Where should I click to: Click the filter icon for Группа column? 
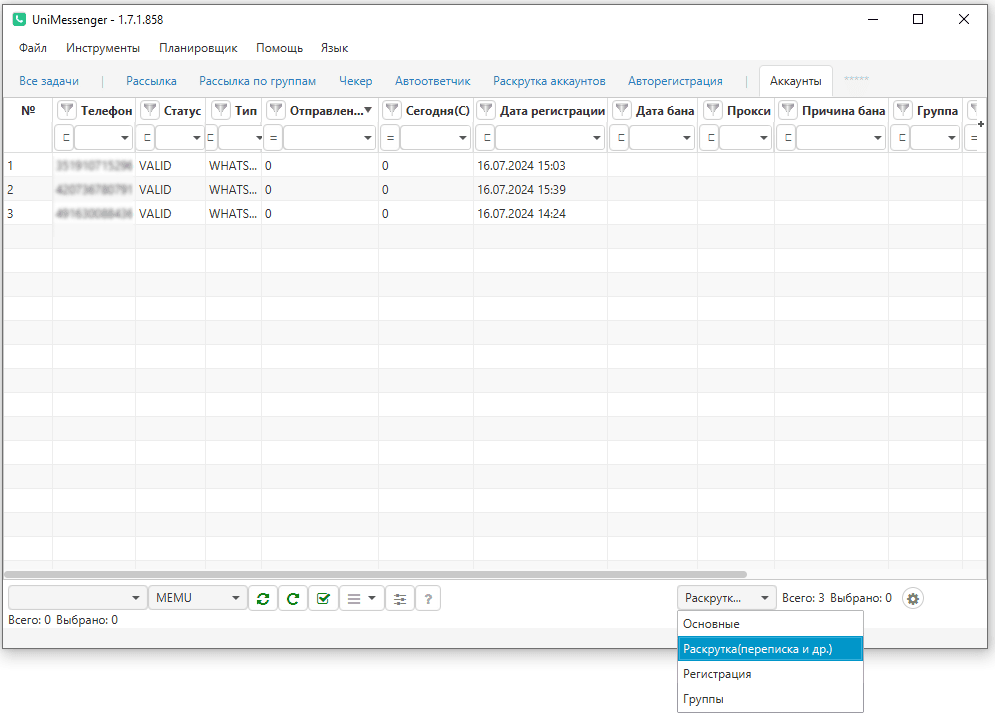pyautogui.click(x=902, y=110)
